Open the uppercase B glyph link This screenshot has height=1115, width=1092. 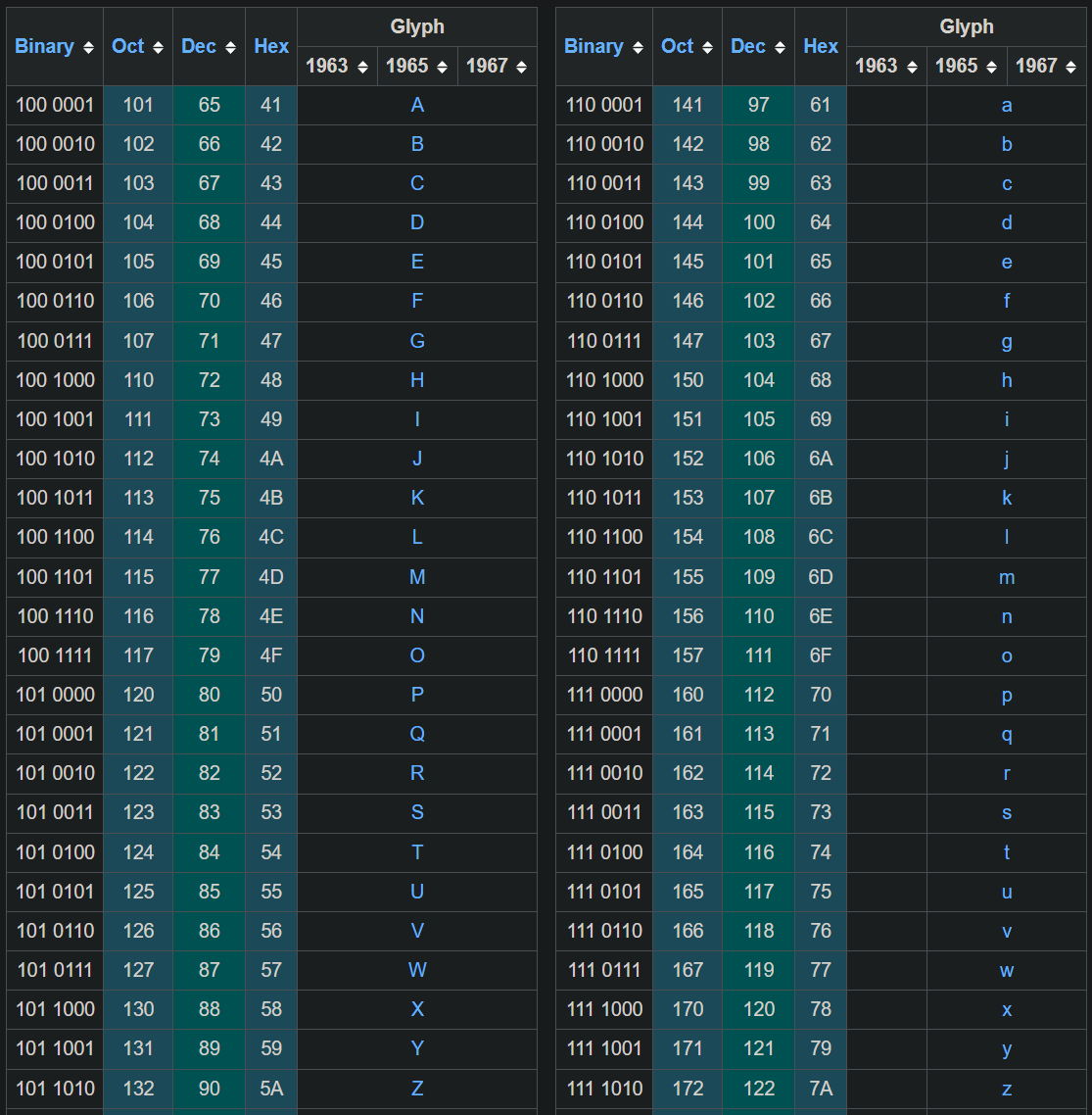417,144
